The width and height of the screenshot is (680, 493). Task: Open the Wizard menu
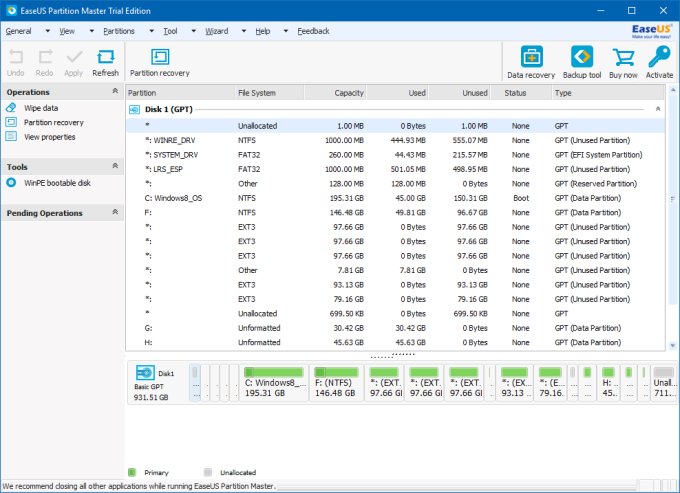coord(216,31)
